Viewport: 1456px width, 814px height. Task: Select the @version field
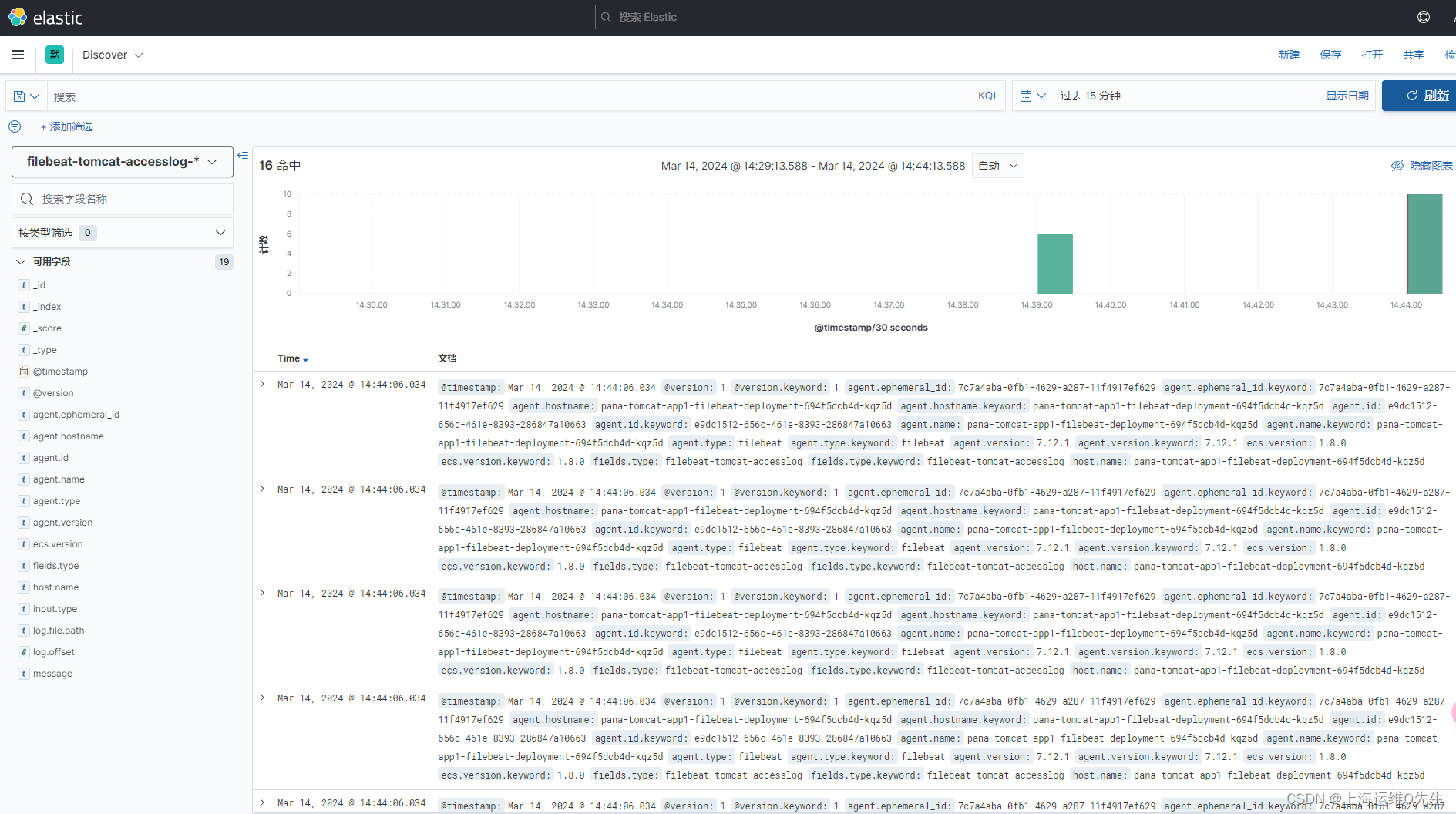click(53, 393)
